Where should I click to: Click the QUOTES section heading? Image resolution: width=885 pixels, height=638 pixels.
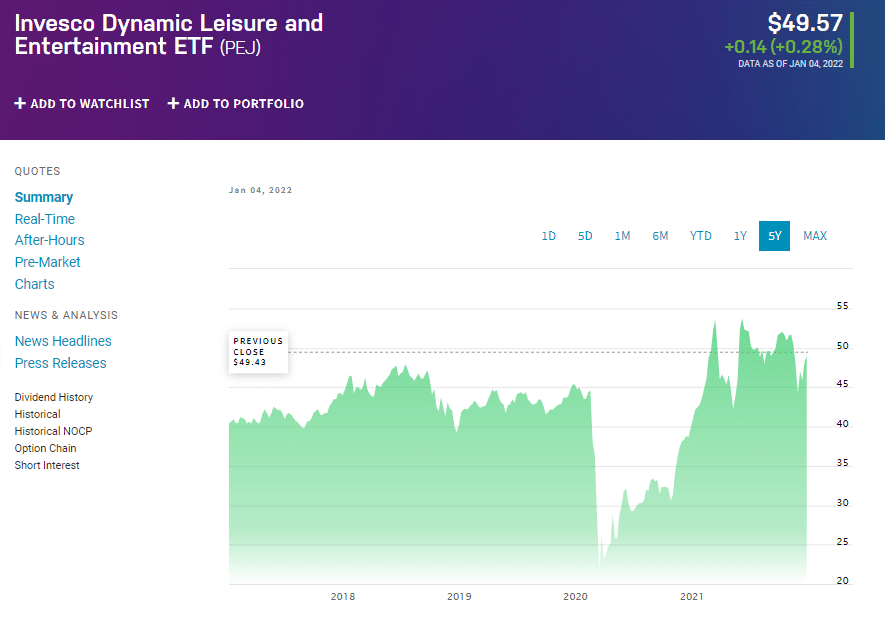[x=37, y=171]
